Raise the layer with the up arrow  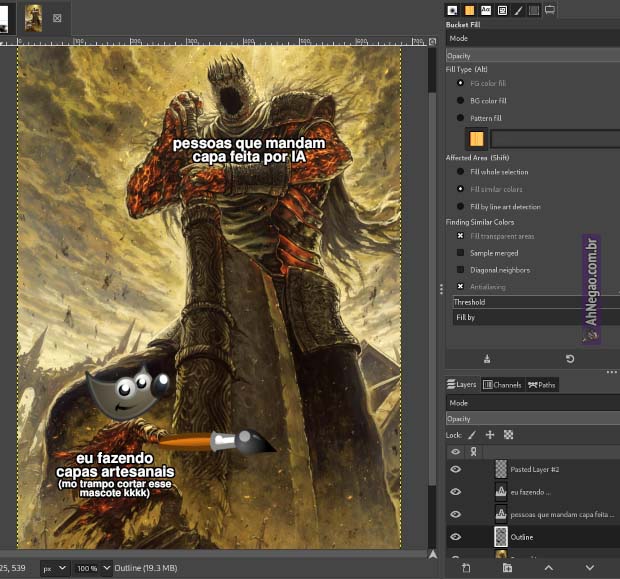click(x=548, y=568)
